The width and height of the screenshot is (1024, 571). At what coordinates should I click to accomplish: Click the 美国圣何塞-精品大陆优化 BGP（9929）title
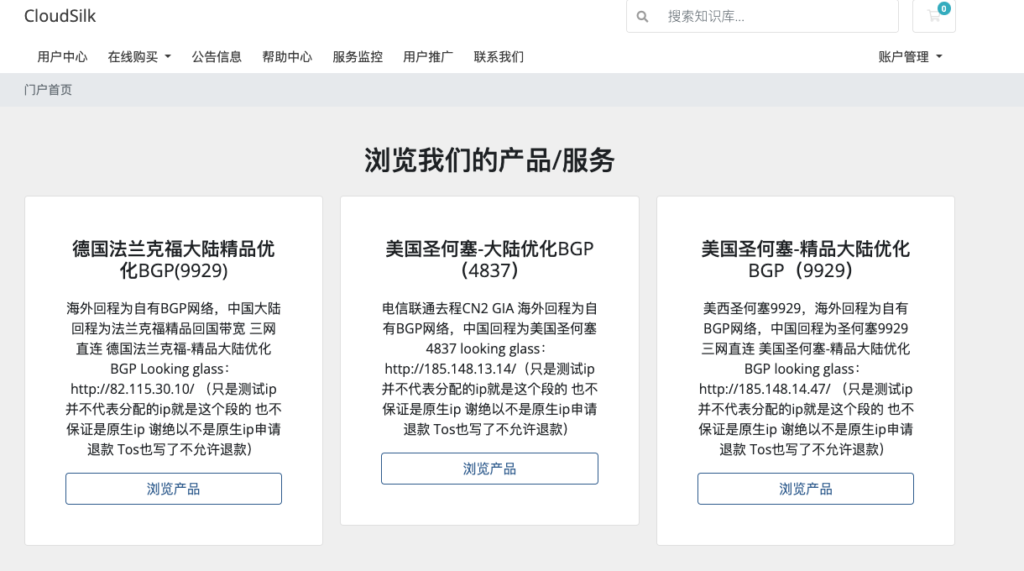tap(805, 259)
